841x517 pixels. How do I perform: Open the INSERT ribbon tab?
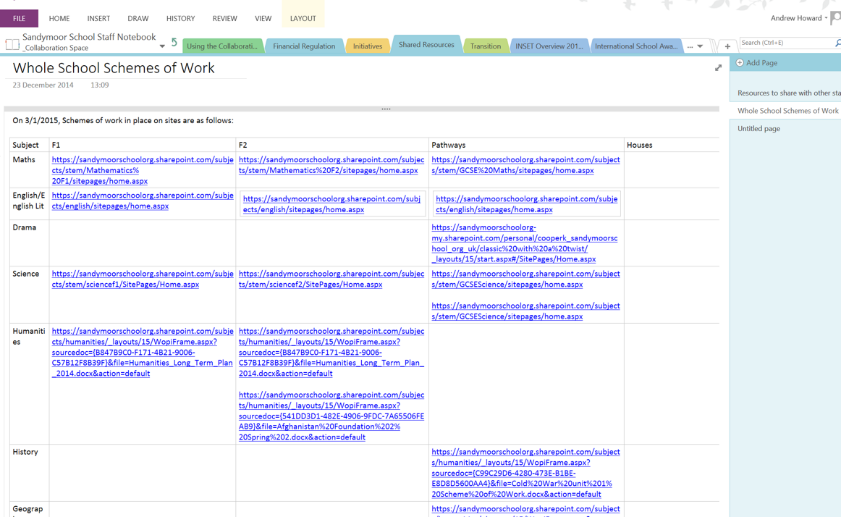pos(99,18)
